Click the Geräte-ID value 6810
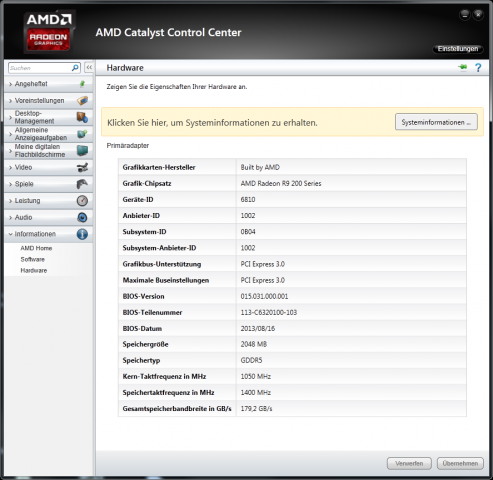 [248, 200]
